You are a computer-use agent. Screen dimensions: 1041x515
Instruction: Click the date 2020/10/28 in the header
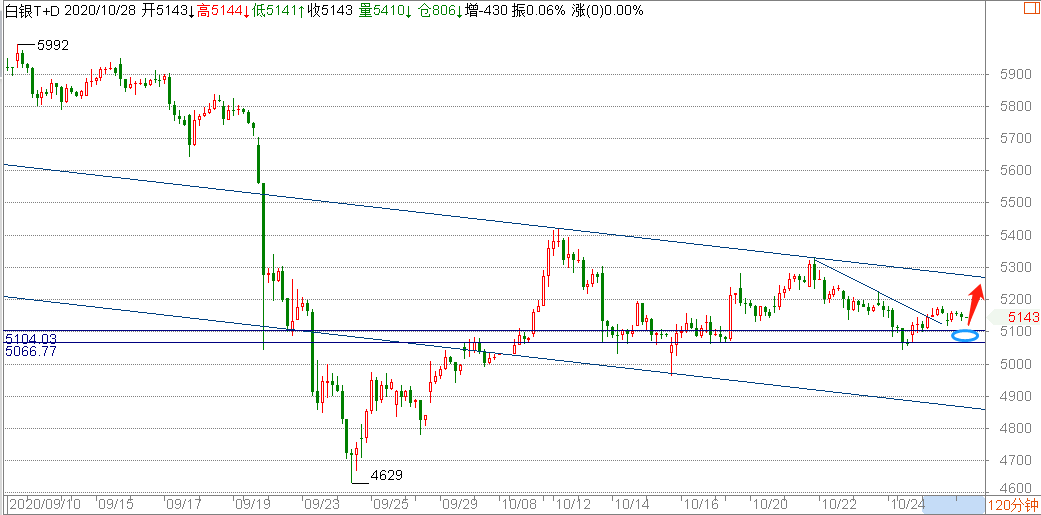98,11
